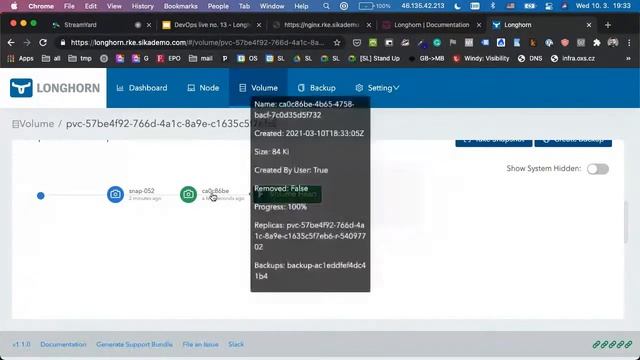Open the People menu
640x360 pixels.
pyautogui.click(x=218, y=6)
